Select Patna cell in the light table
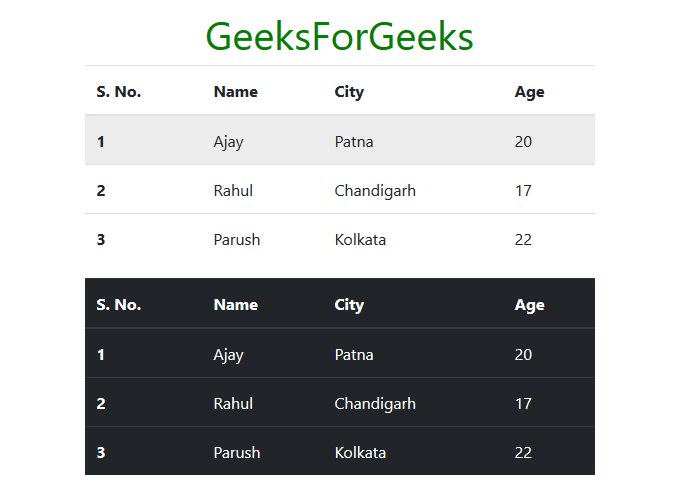Viewport: 686px width, 495px height. 354,142
